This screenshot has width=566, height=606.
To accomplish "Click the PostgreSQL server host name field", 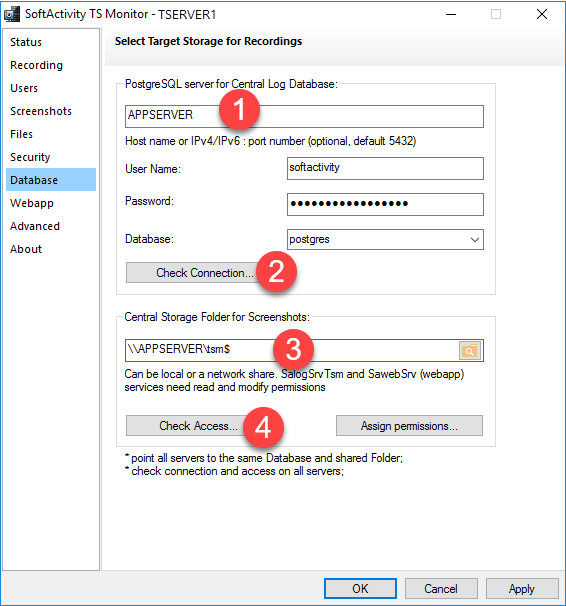I will [304, 116].
